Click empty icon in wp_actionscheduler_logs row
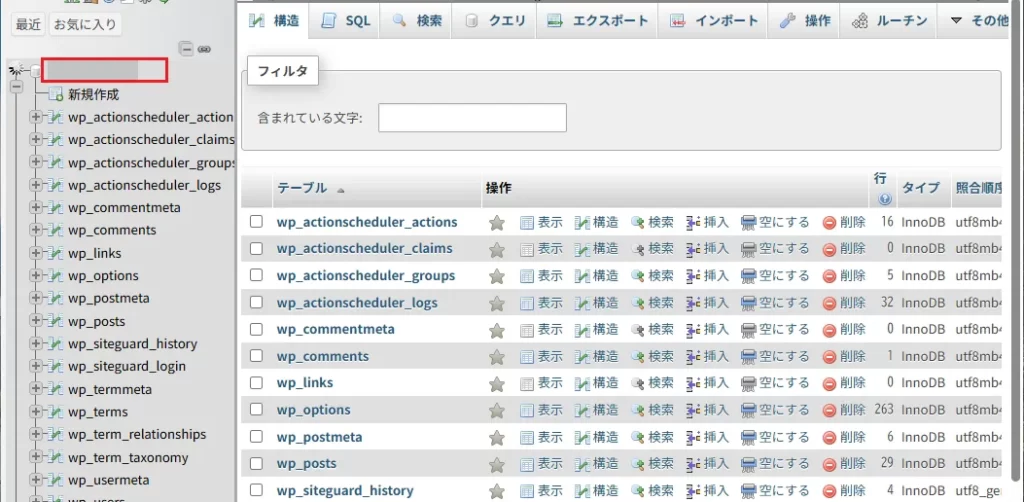1024x502 pixels. coord(748,303)
